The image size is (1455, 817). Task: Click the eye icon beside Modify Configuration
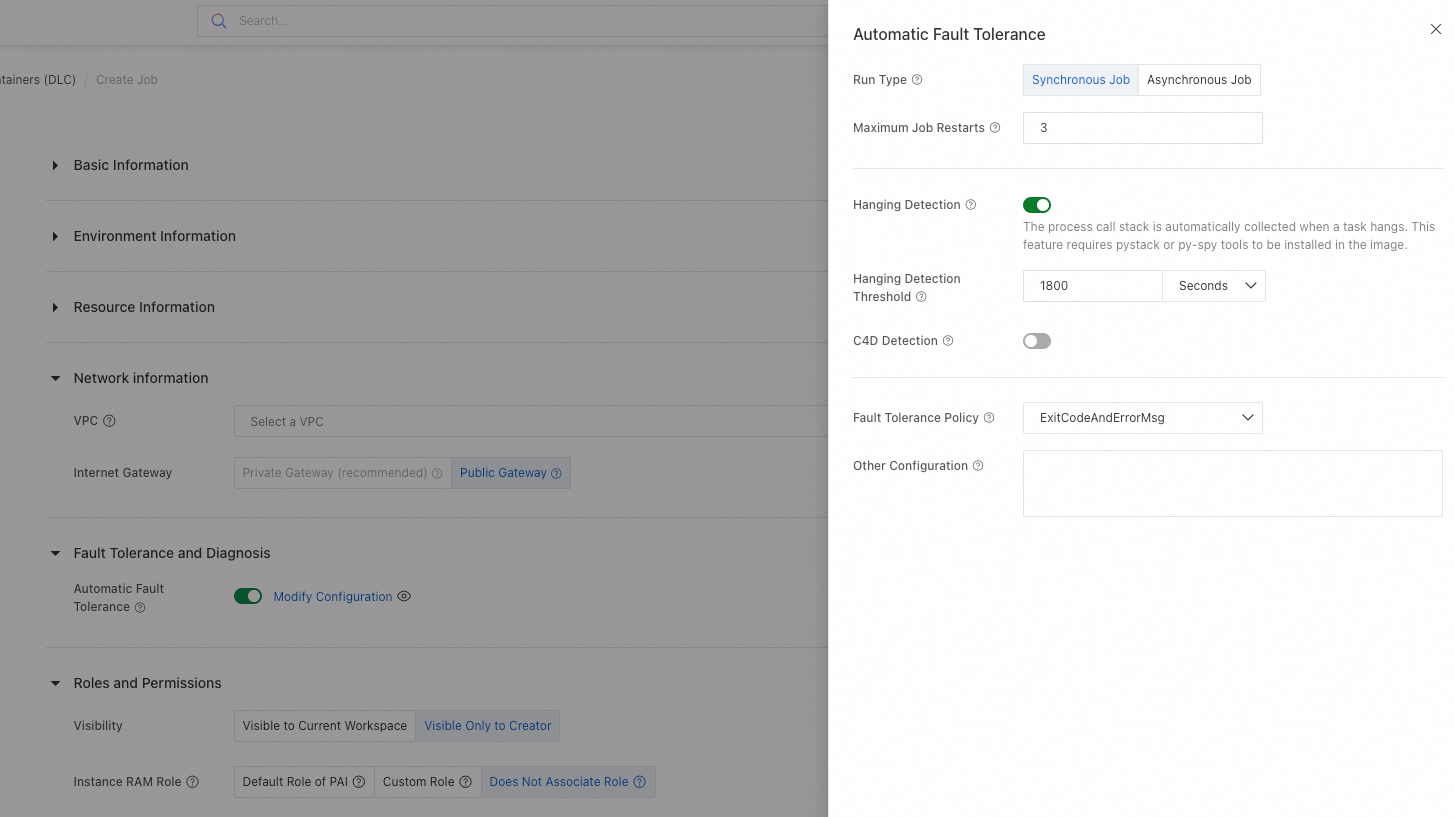coord(404,597)
